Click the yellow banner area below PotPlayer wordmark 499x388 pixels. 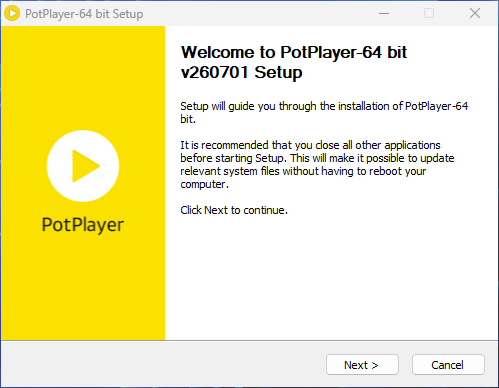pyautogui.click(x=83, y=287)
